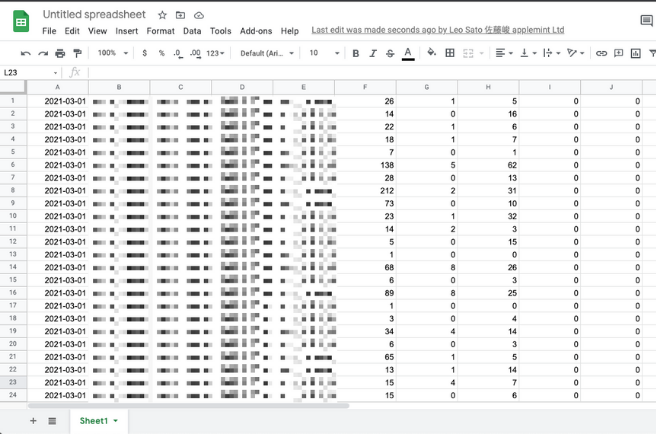
Task: Click cell with value 62
Action: click(488, 165)
